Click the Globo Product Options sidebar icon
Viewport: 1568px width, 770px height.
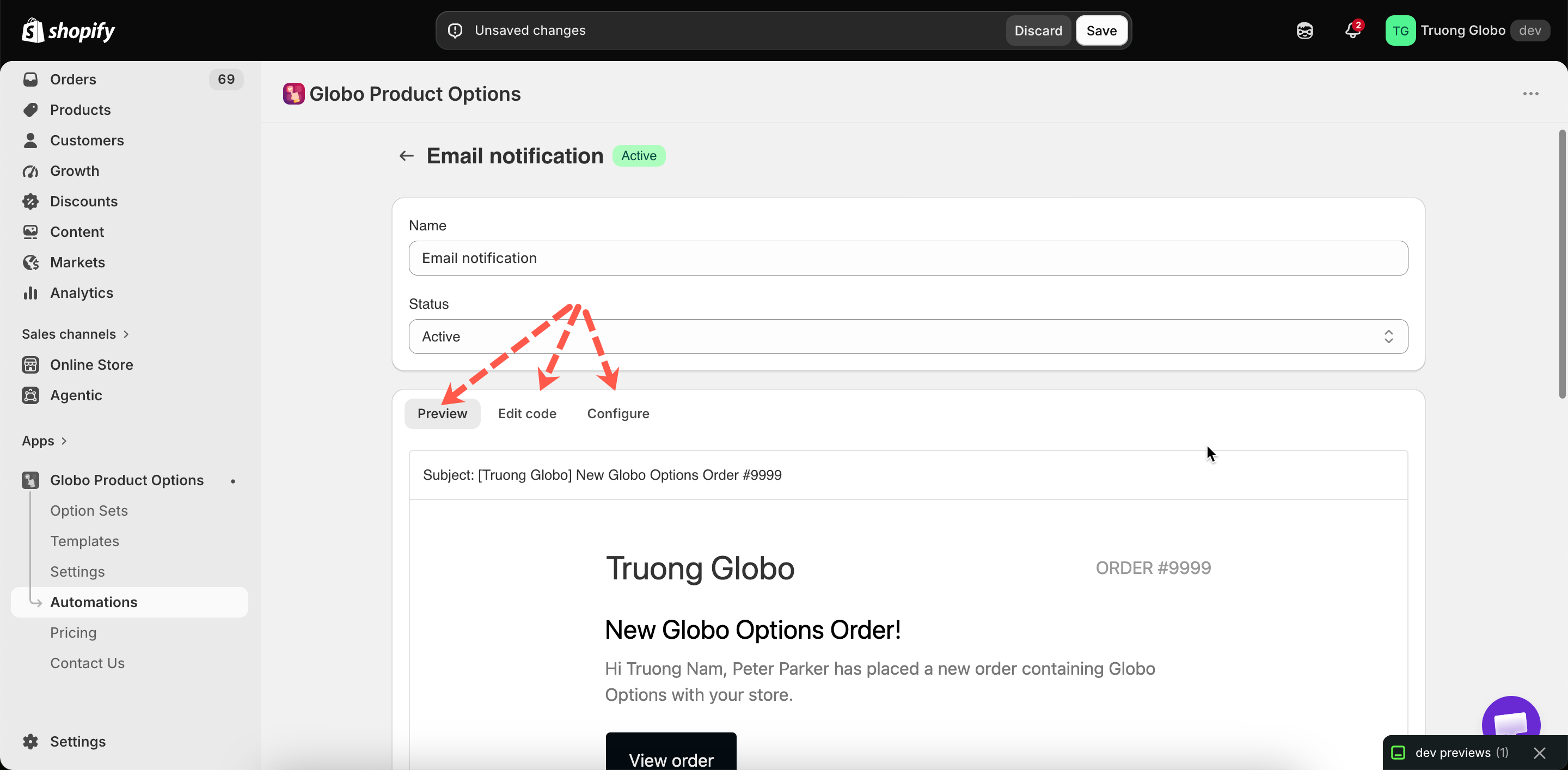point(30,480)
